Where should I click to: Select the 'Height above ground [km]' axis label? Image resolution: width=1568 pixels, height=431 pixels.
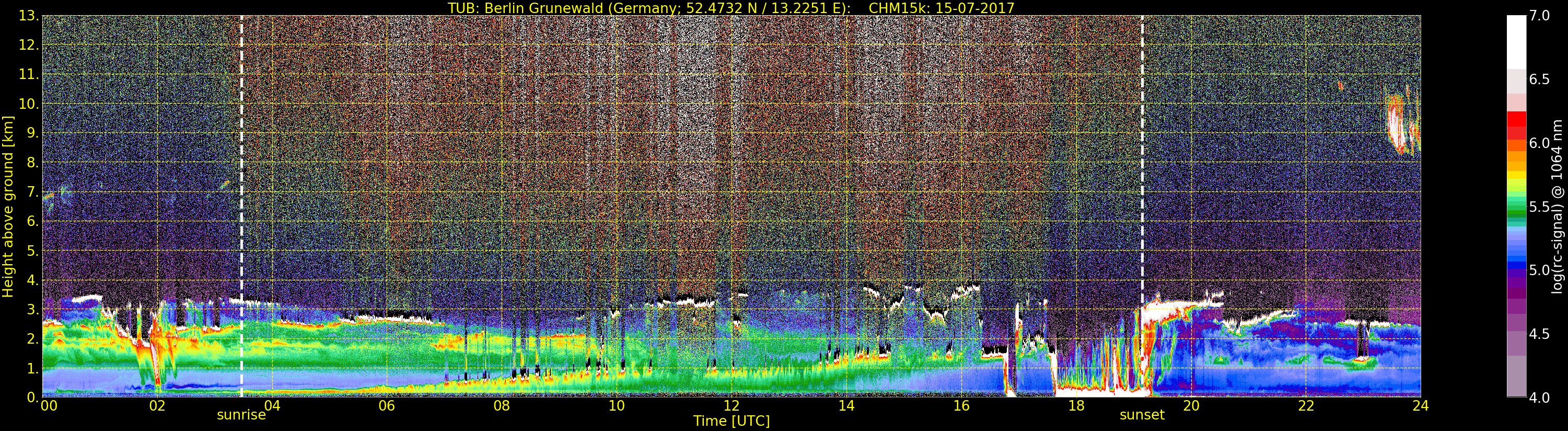click(x=8, y=207)
